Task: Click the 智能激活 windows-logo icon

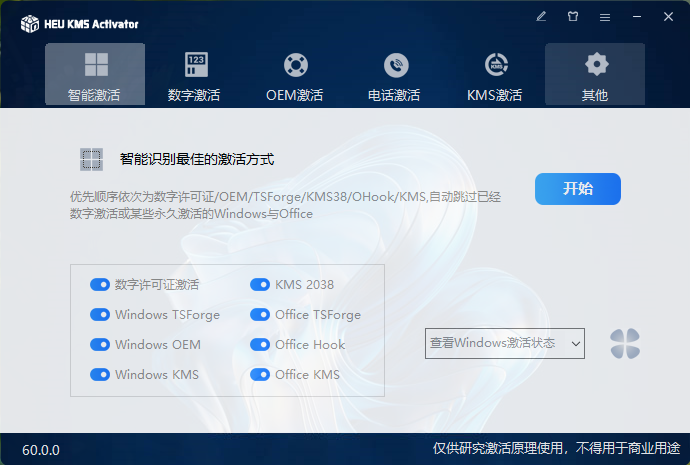Action: click(x=95, y=65)
